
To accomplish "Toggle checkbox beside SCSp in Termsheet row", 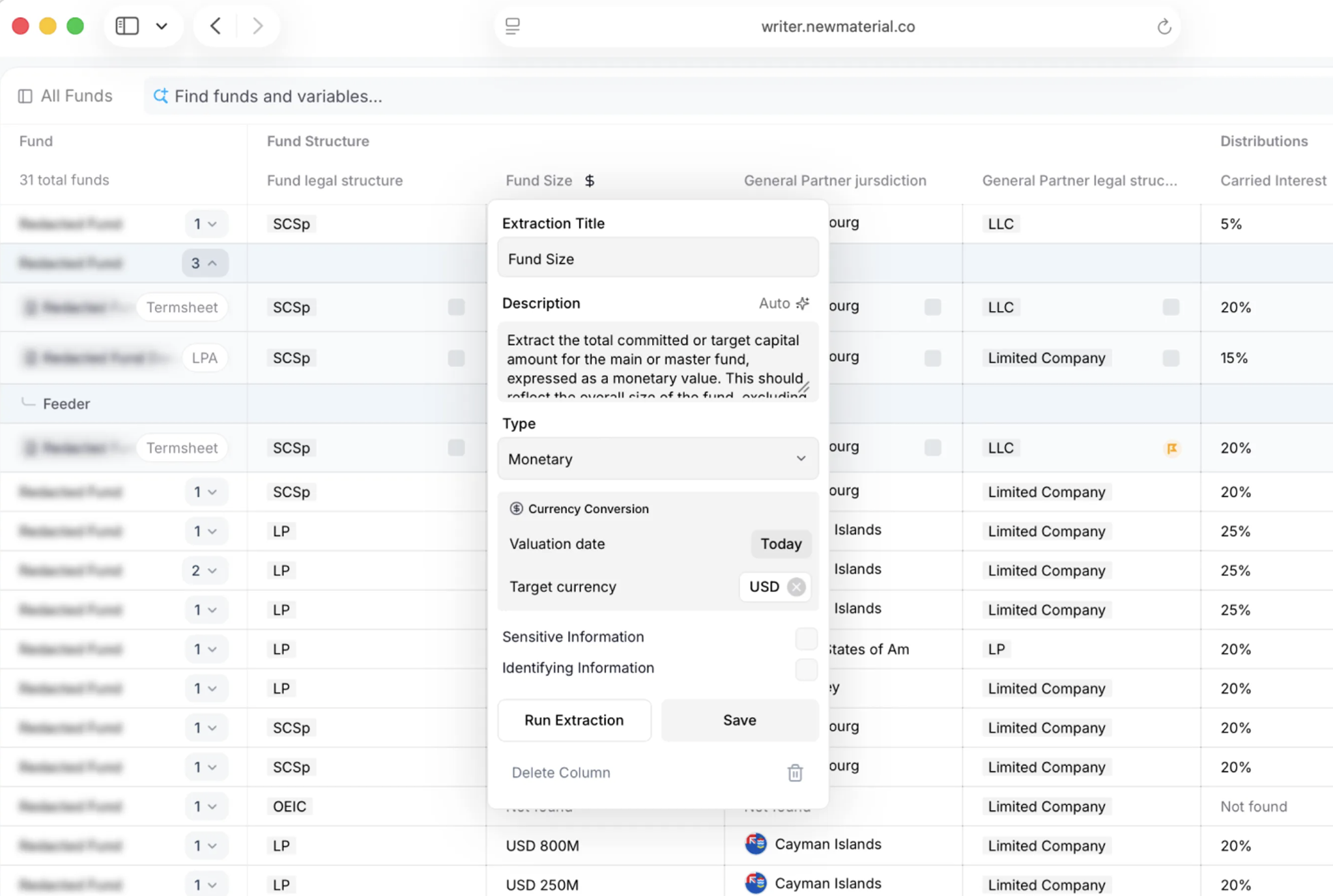I will point(456,307).
